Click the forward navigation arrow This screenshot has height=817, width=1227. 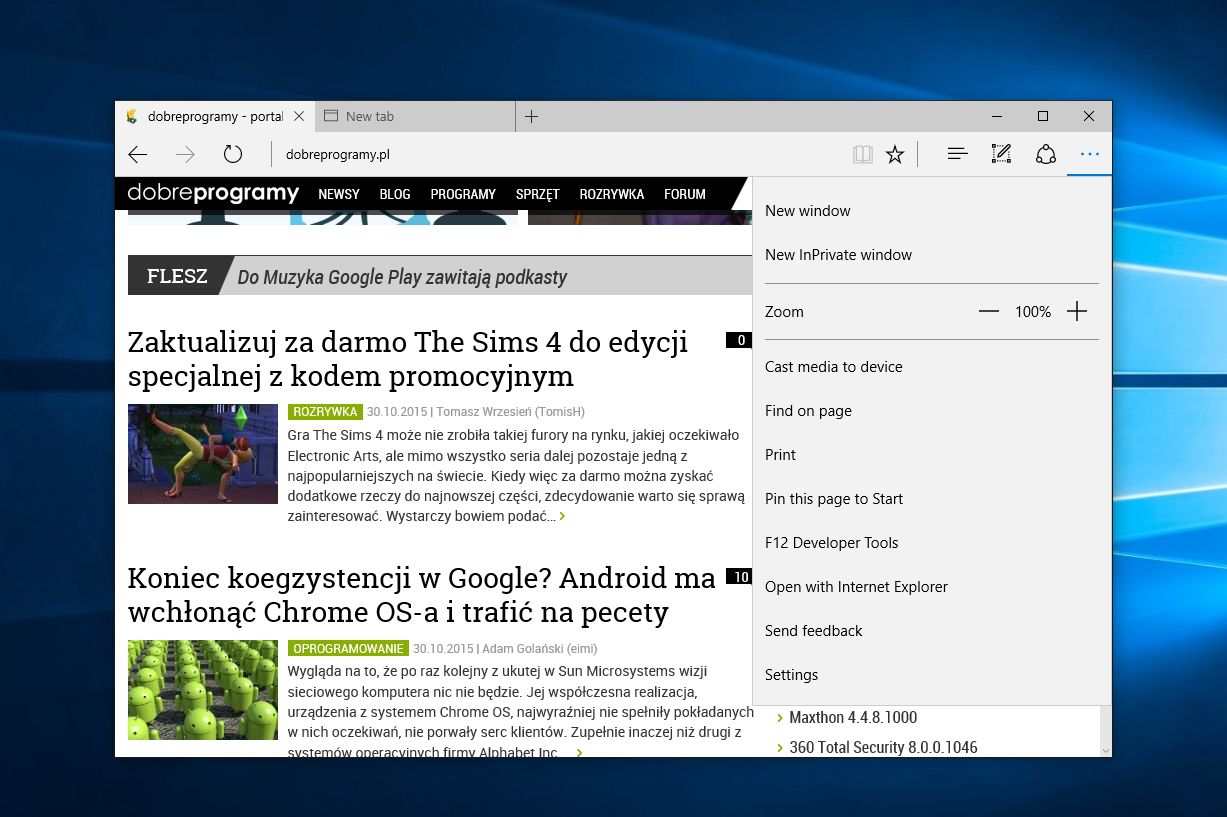[185, 154]
